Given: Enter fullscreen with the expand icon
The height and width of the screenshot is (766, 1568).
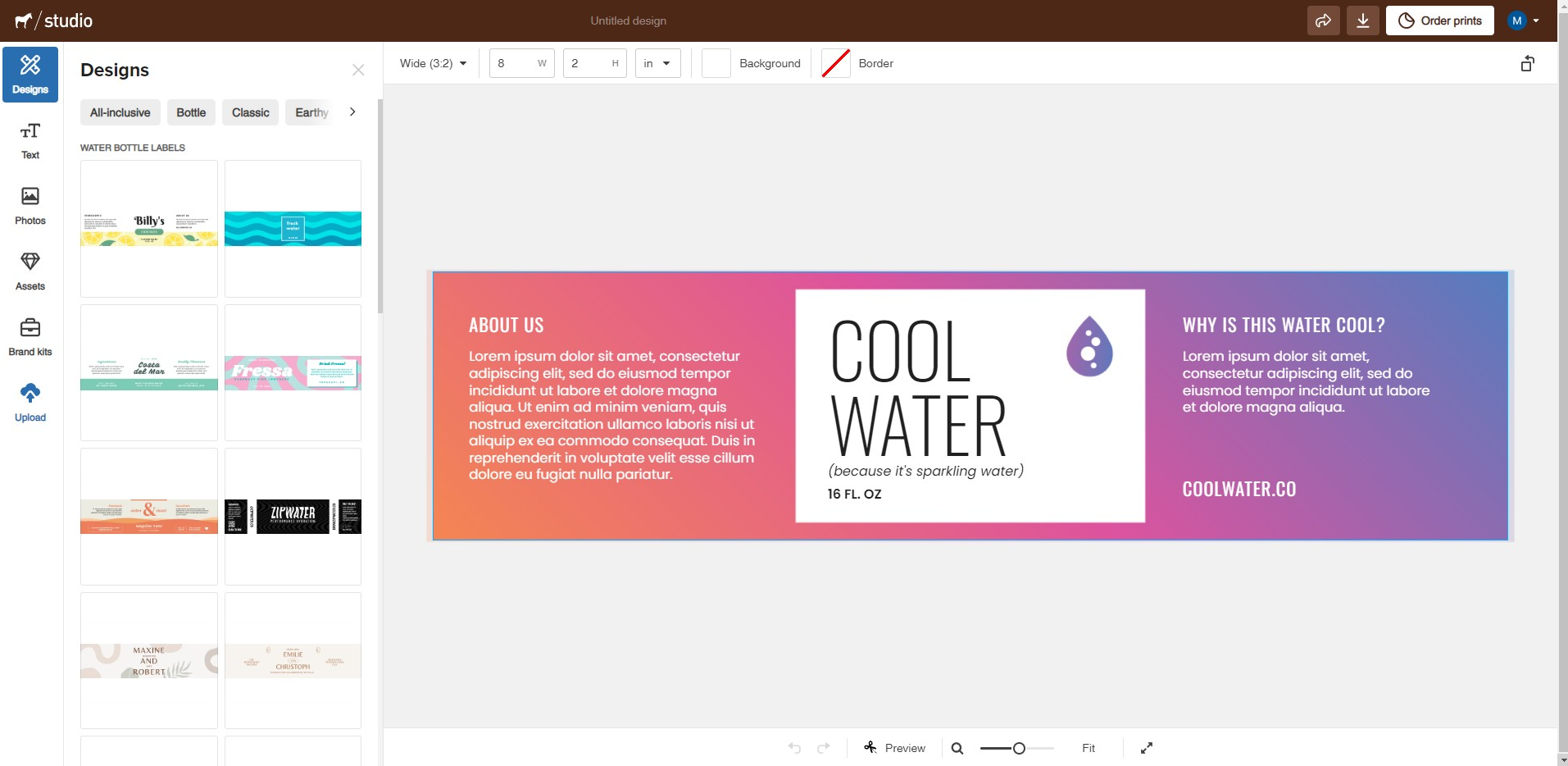Looking at the screenshot, I should click(1146, 747).
